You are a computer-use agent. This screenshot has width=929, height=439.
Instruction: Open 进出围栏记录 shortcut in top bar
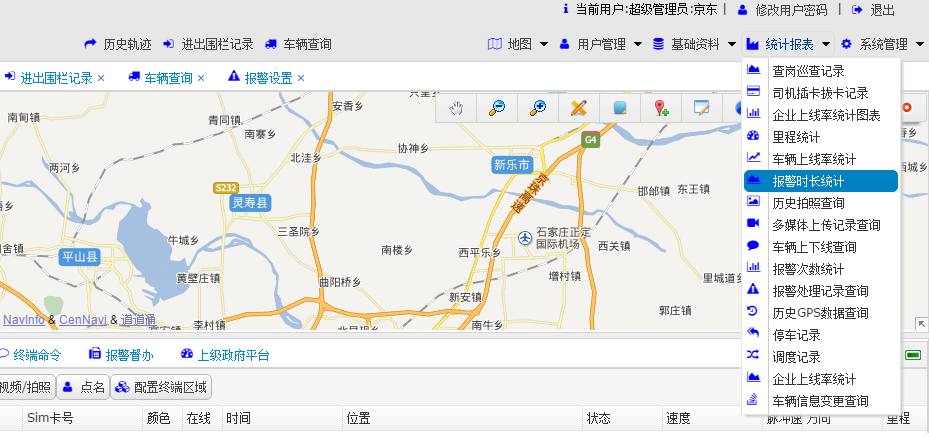(x=208, y=44)
